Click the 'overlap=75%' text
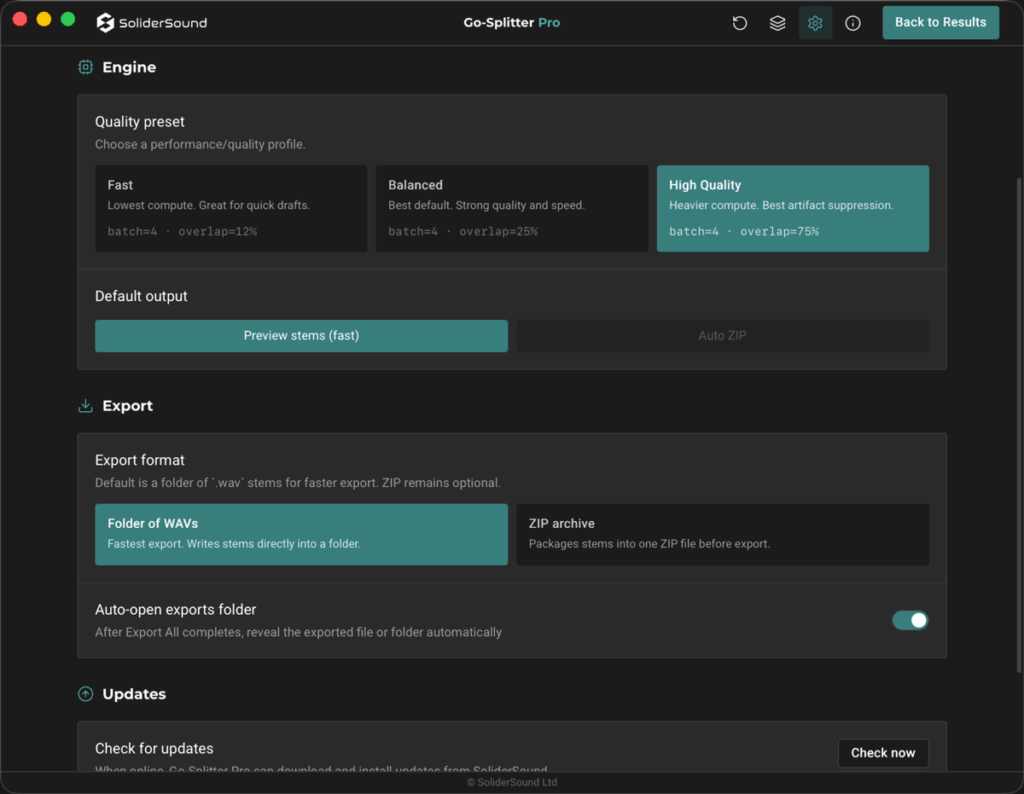 tap(779, 231)
